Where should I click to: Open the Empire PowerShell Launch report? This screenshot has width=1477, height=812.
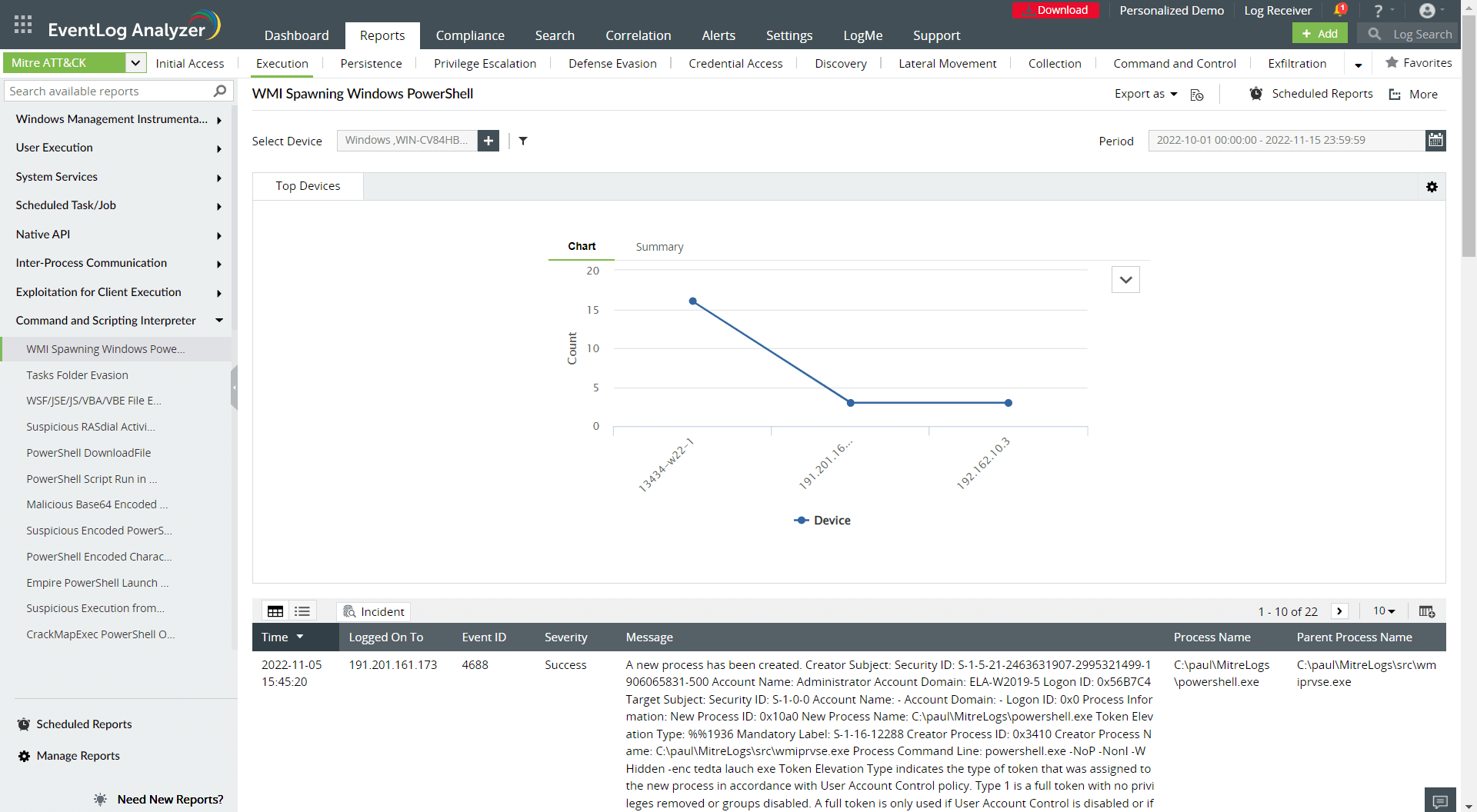(98, 583)
